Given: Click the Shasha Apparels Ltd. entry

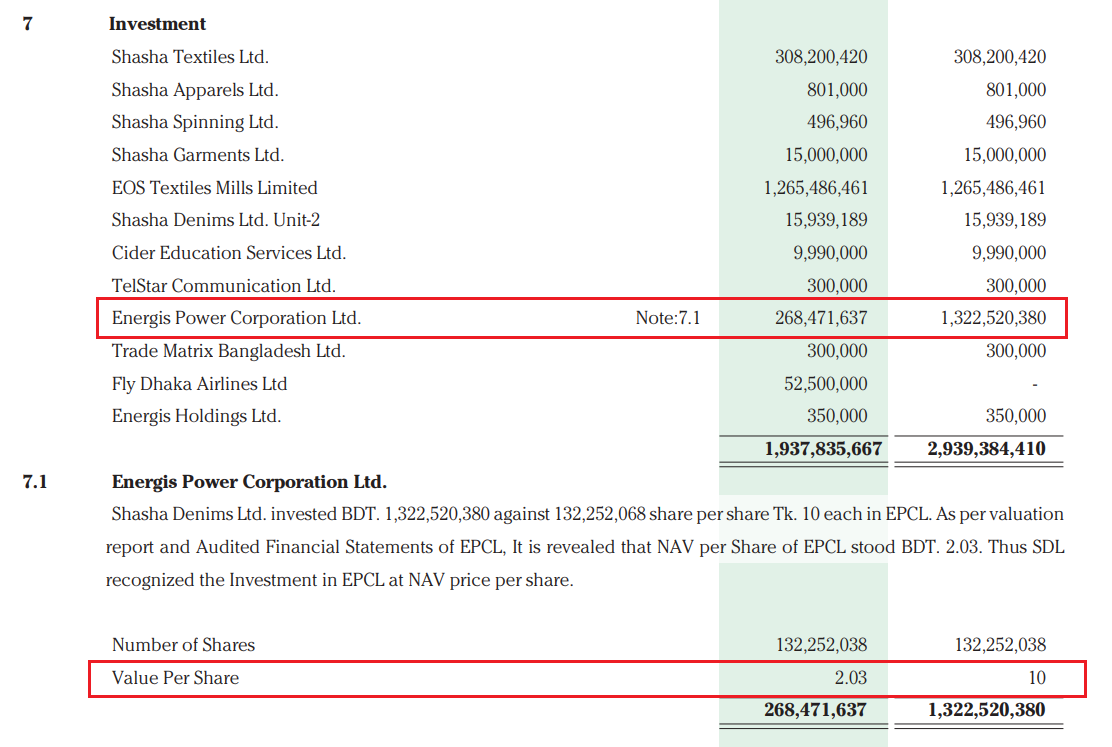Looking at the screenshot, I should (x=195, y=90).
